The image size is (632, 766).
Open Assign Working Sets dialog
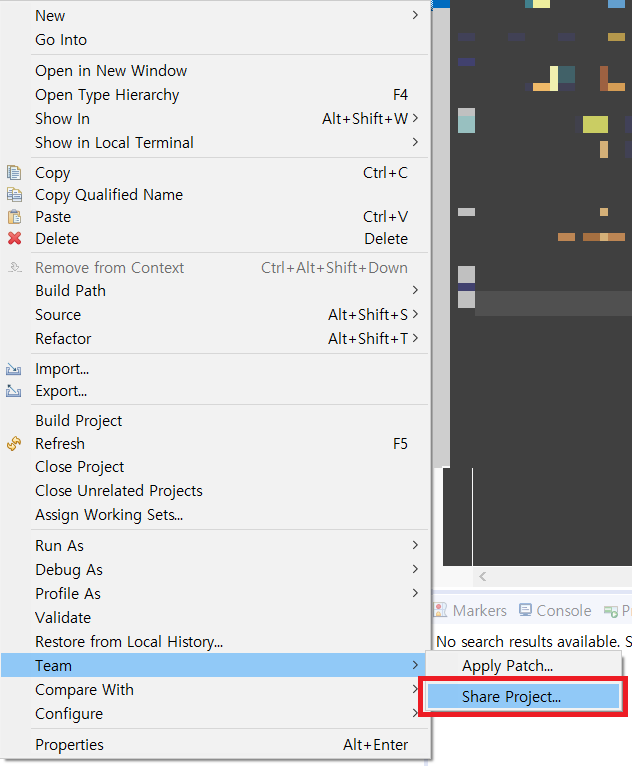pos(215,514)
